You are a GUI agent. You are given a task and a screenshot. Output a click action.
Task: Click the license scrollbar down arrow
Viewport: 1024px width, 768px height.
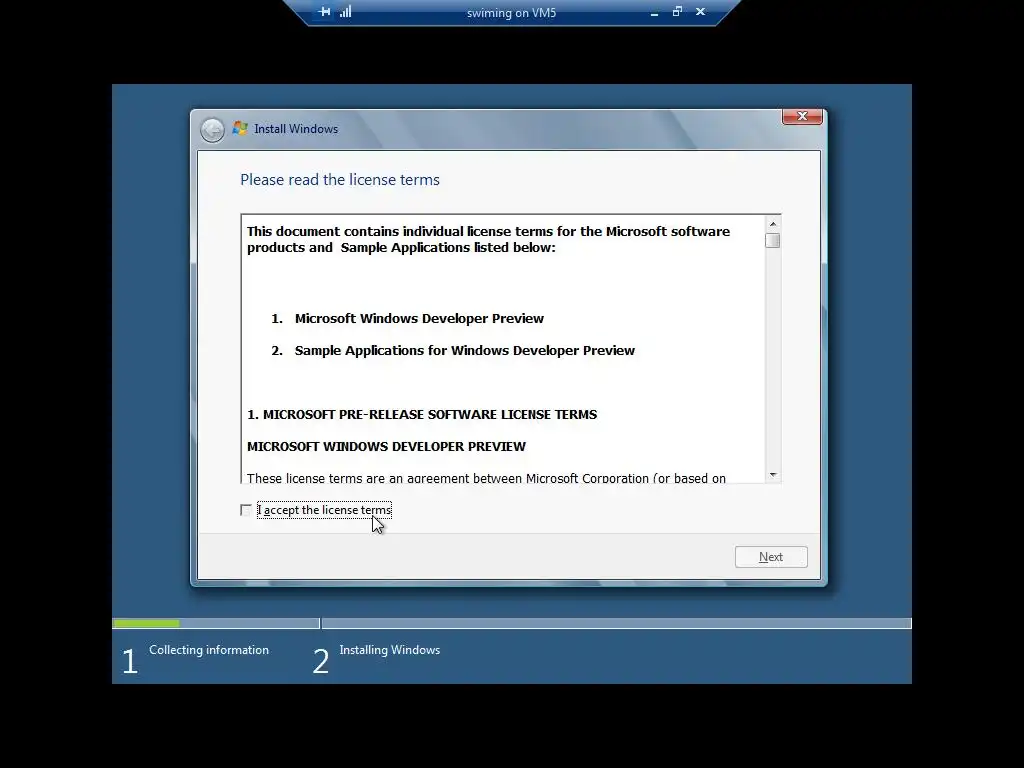(x=773, y=475)
